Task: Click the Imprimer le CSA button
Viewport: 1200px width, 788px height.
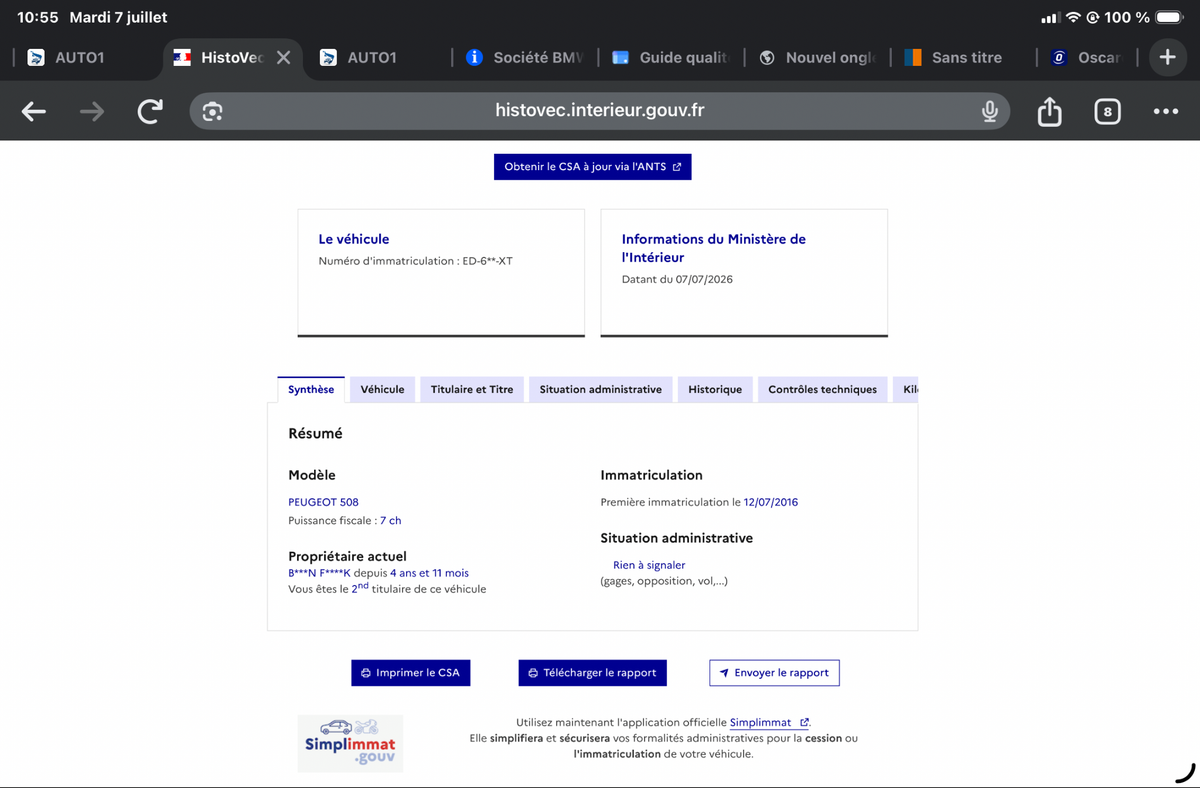Action: click(x=410, y=673)
